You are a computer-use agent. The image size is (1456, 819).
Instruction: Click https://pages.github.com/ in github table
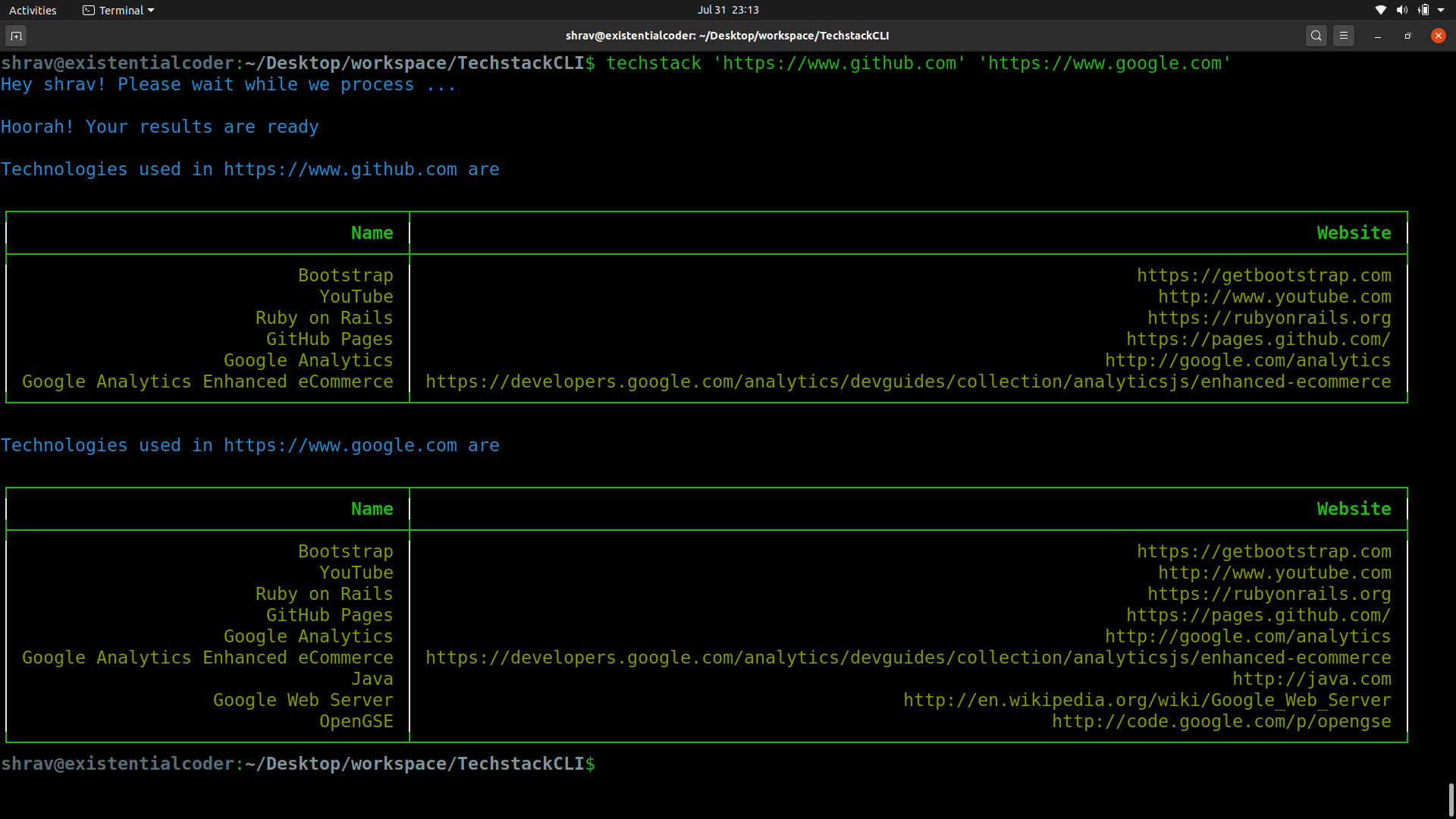click(x=1259, y=340)
